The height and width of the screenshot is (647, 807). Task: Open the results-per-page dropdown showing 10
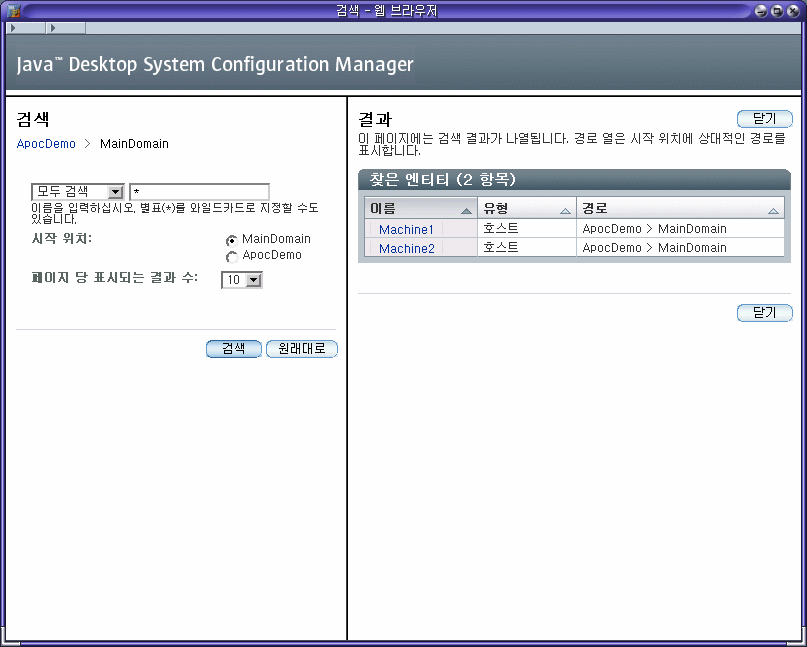point(242,280)
